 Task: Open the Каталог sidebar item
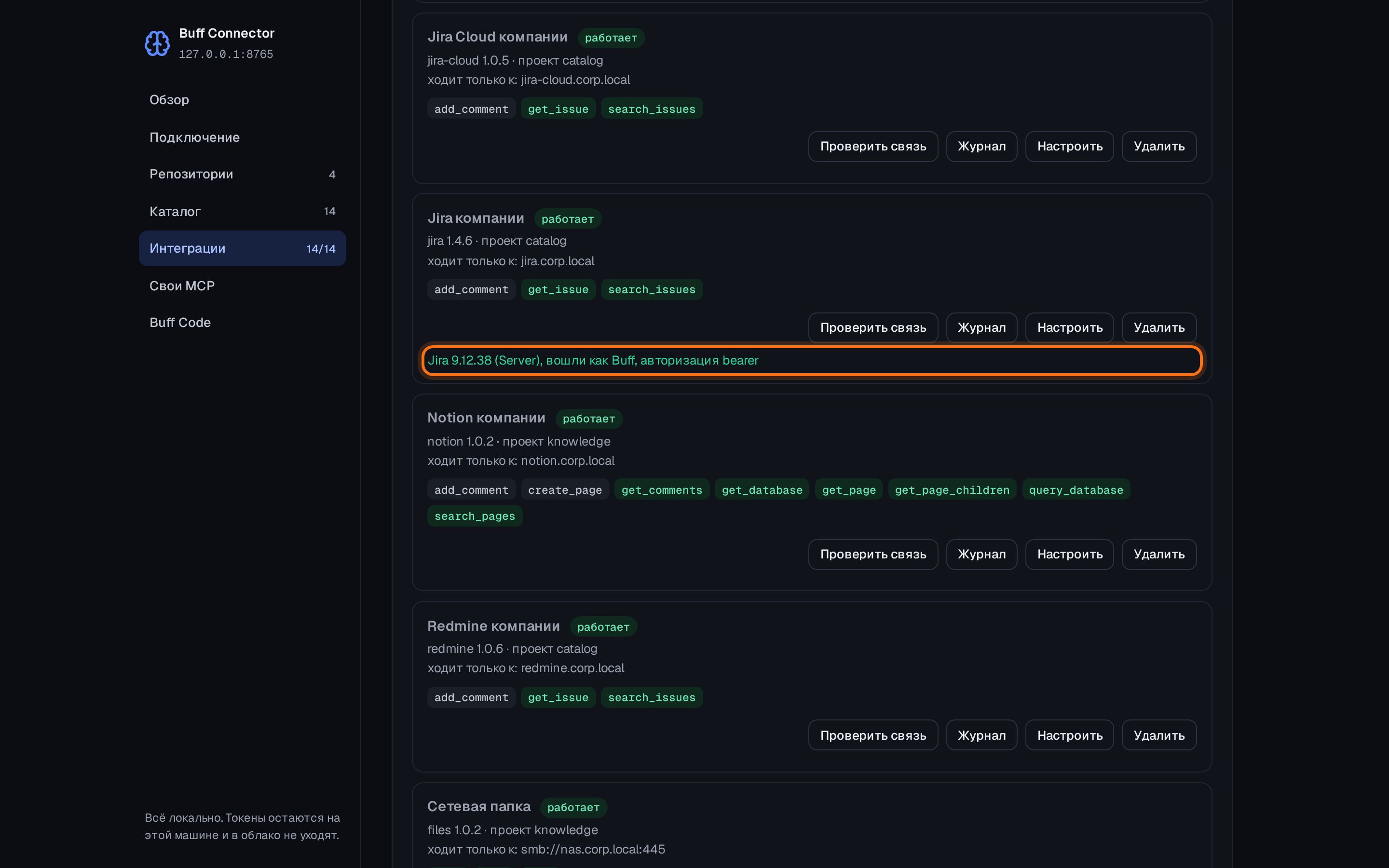[242, 211]
